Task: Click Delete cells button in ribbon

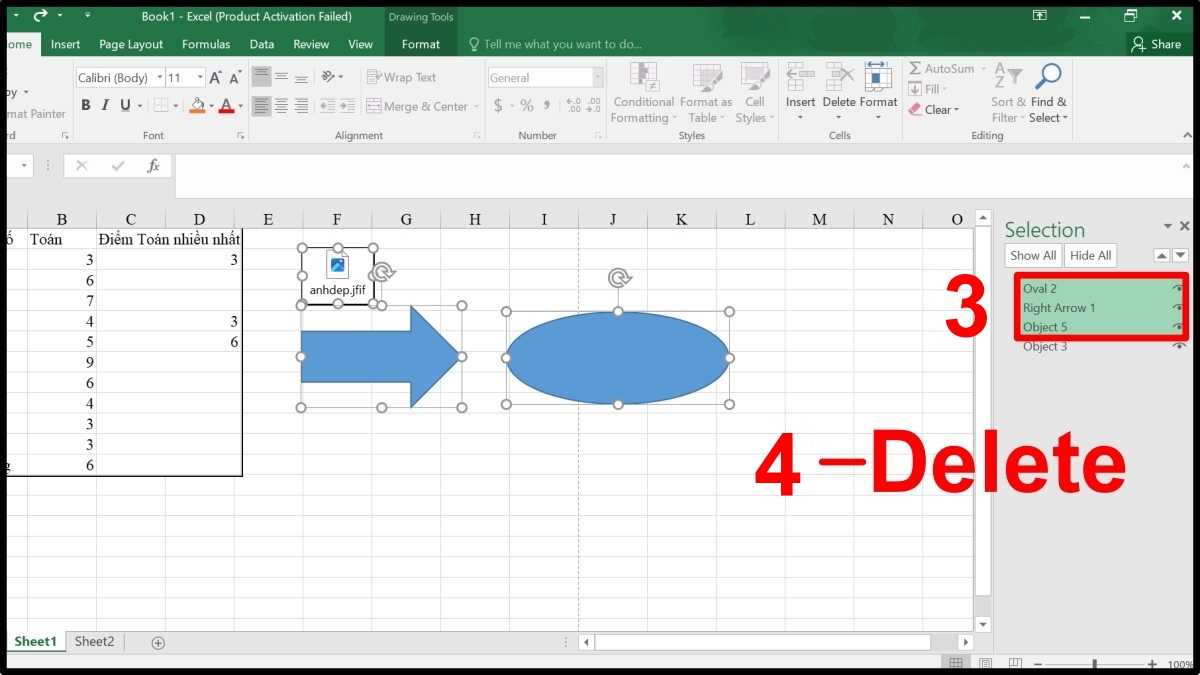Action: (x=839, y=93)
